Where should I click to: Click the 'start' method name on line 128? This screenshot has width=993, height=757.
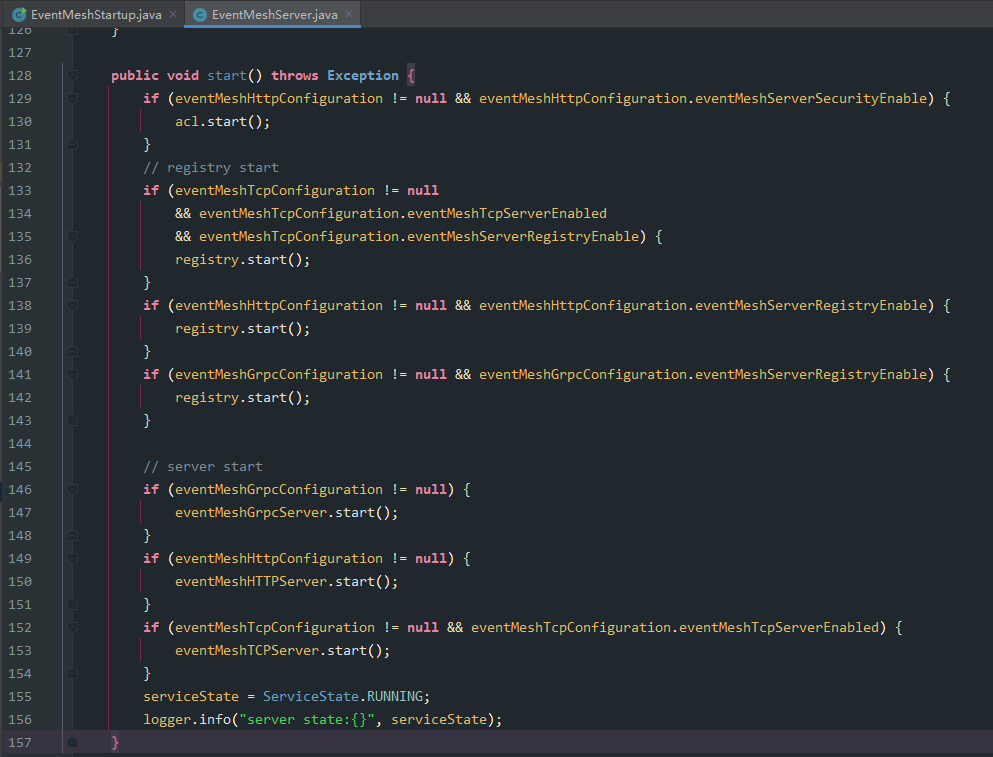pos(227,75)
